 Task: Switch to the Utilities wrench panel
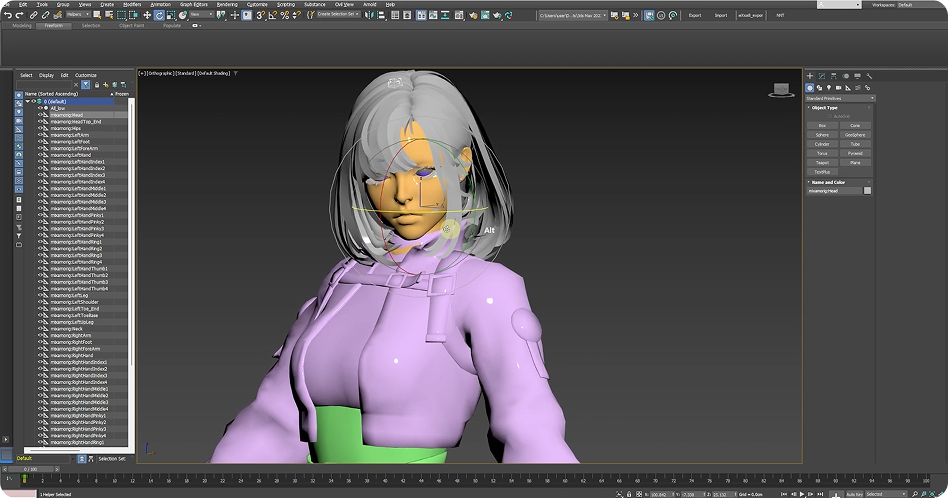click(x=868, y=76)
